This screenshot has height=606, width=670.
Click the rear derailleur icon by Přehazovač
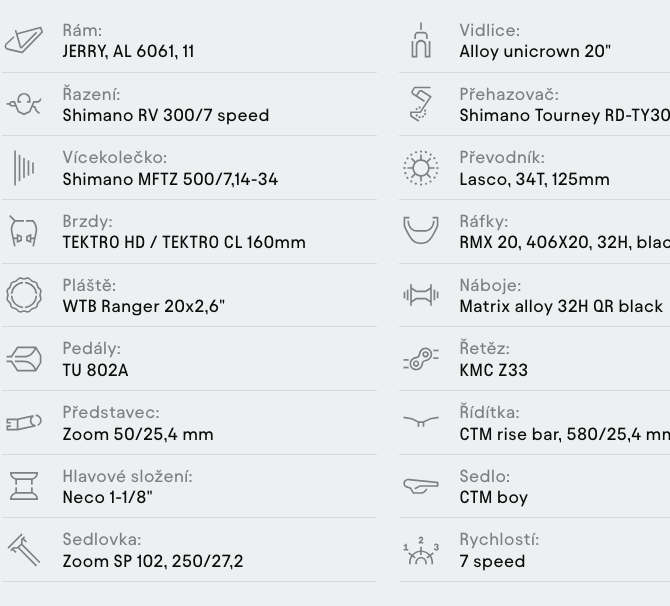[x=421, y=104]
